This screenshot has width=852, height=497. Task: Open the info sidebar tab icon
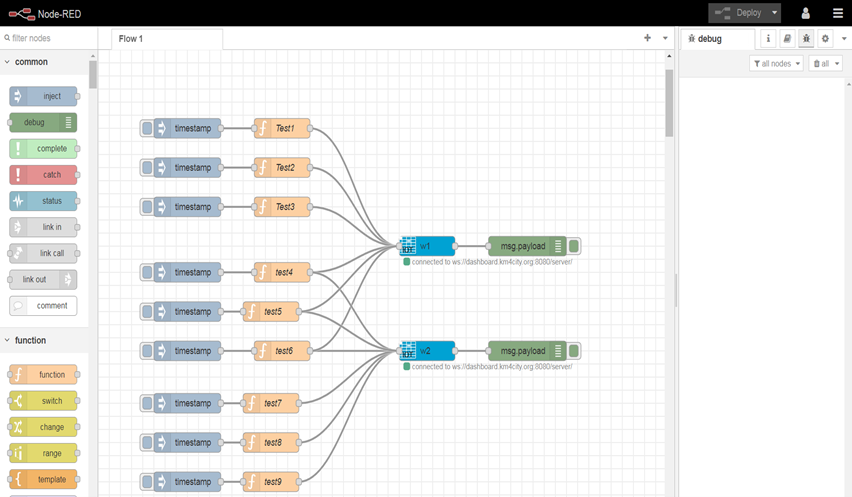tap(768, 39)
